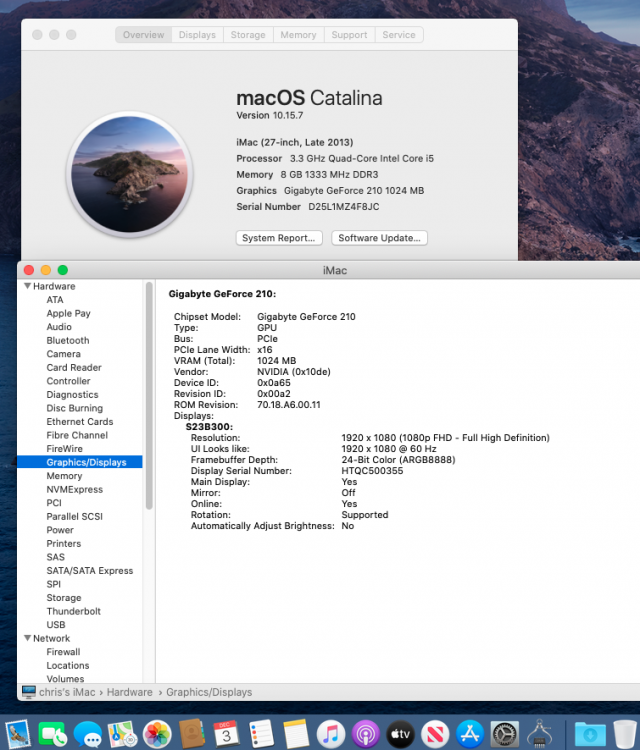Image resolution: width=640 pixels, height=750 pixels.
Task: Open the Maps app icon
Action: click(122, 734)
